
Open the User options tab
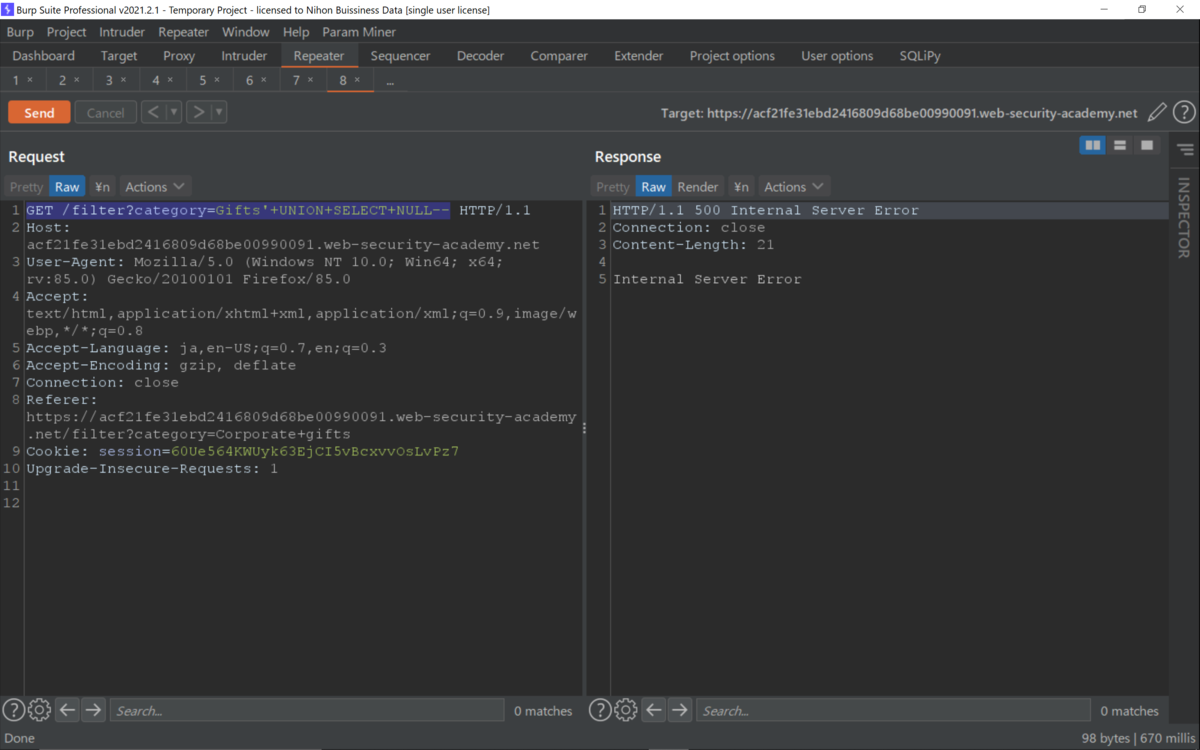[x=837, y=56]
